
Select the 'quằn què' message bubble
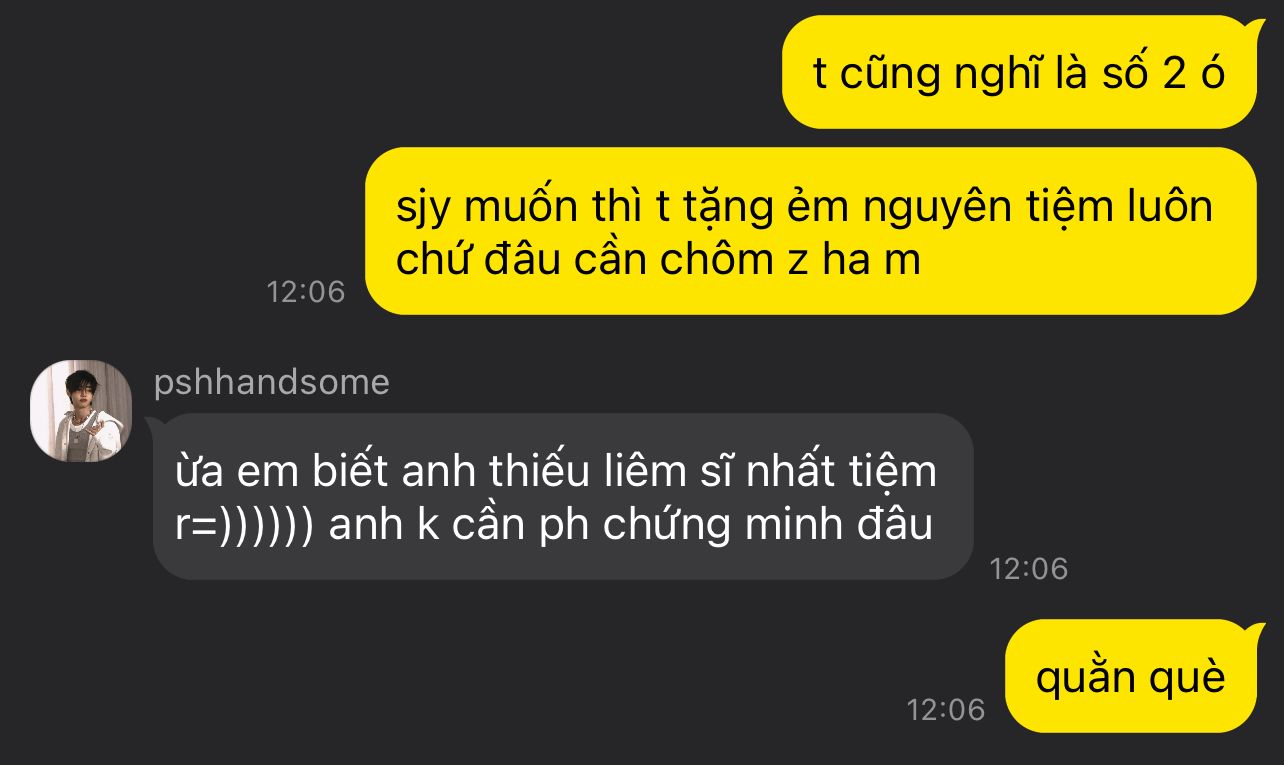1131,676
